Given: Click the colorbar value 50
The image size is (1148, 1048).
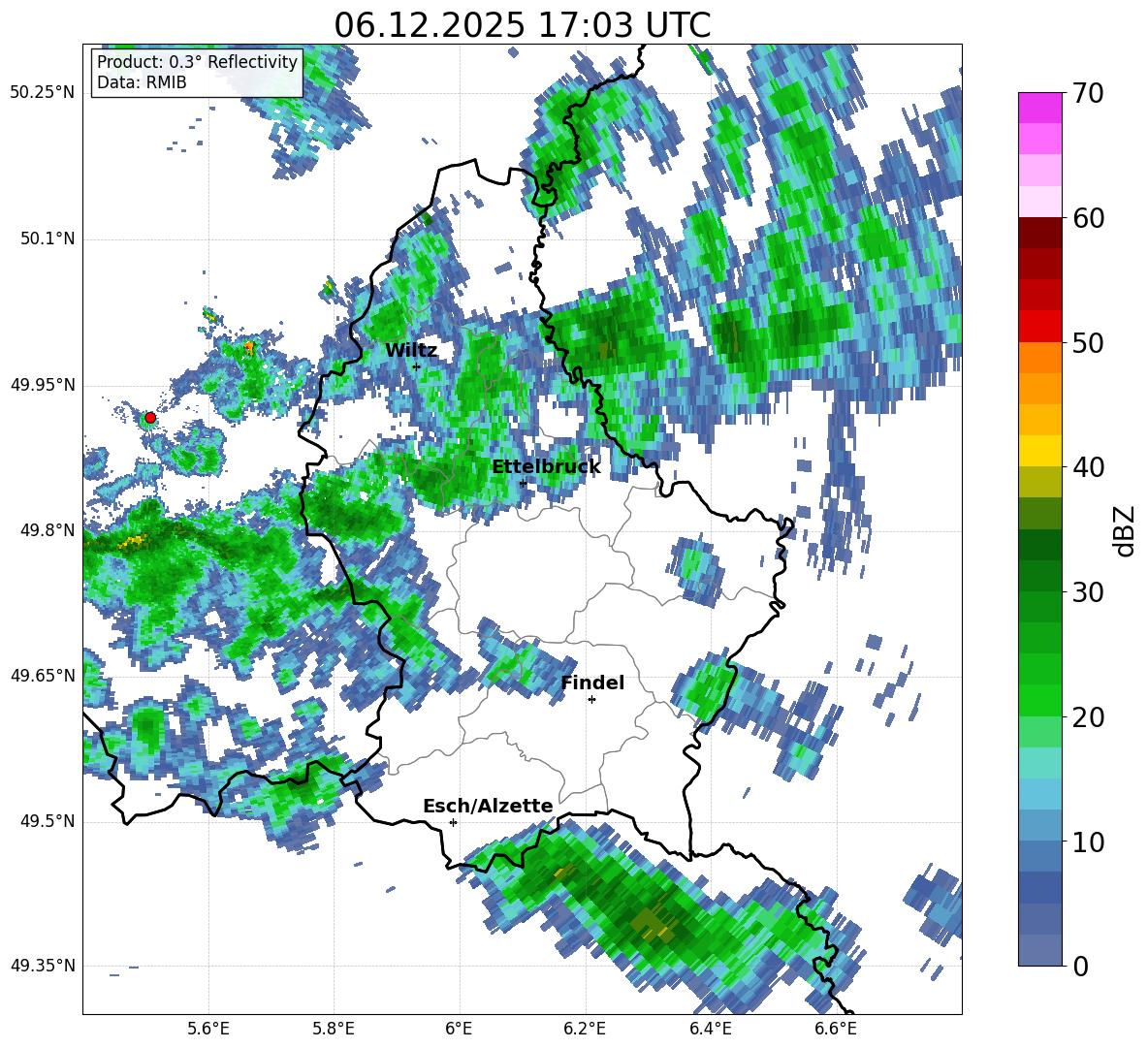Looking at the screenshot, I should click(1088, 342).
